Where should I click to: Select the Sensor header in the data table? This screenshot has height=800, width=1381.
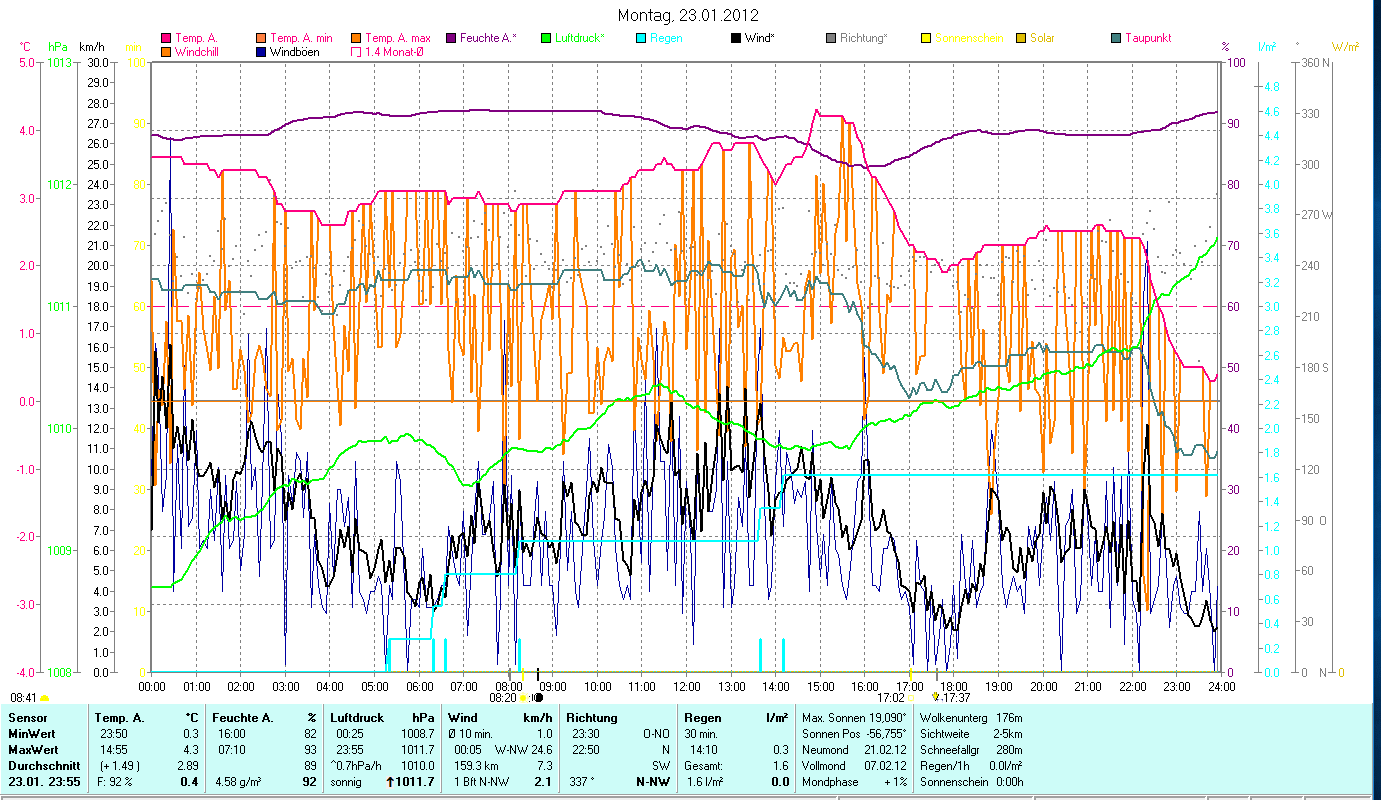coord(27,718)
